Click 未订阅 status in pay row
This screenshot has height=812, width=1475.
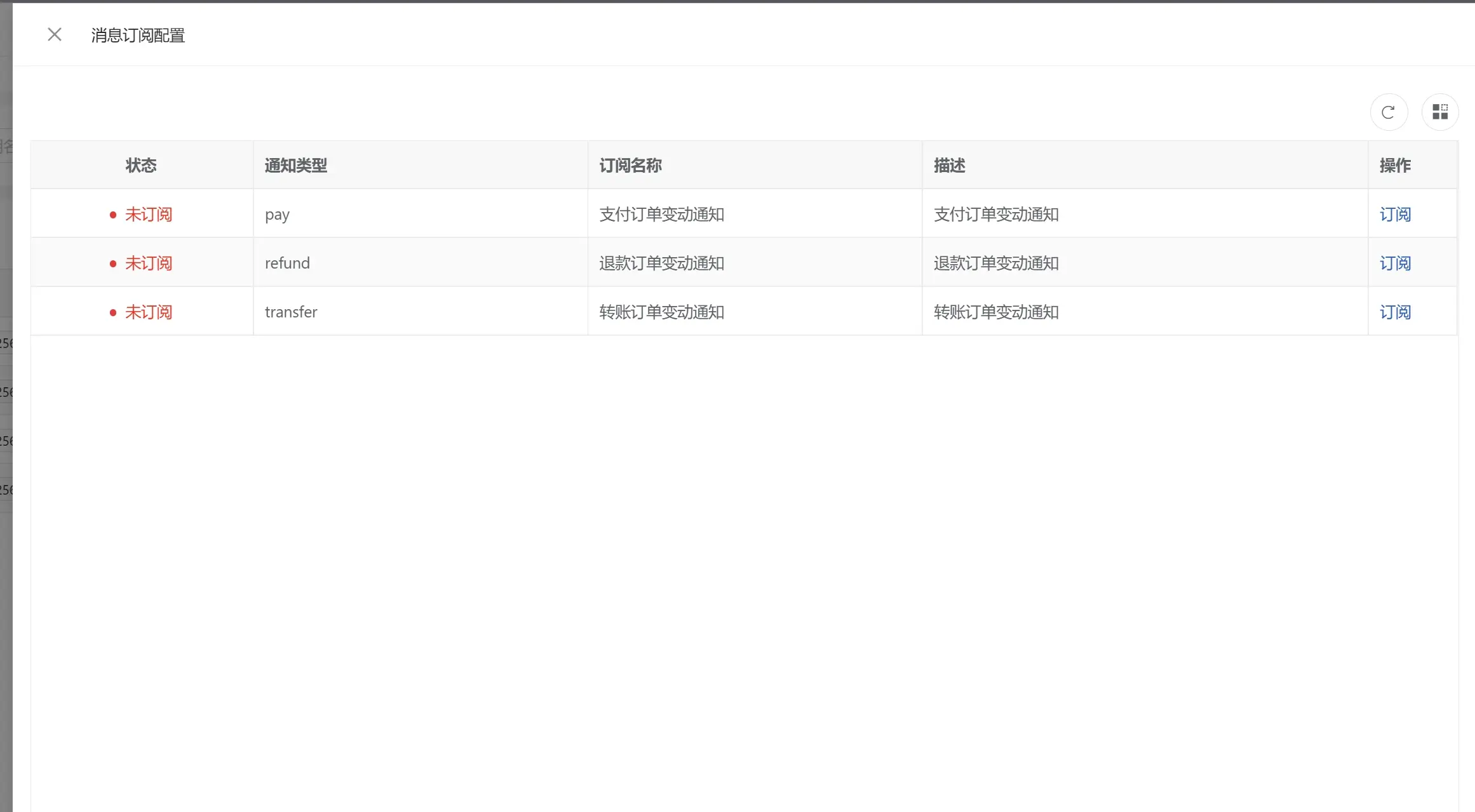148,215
